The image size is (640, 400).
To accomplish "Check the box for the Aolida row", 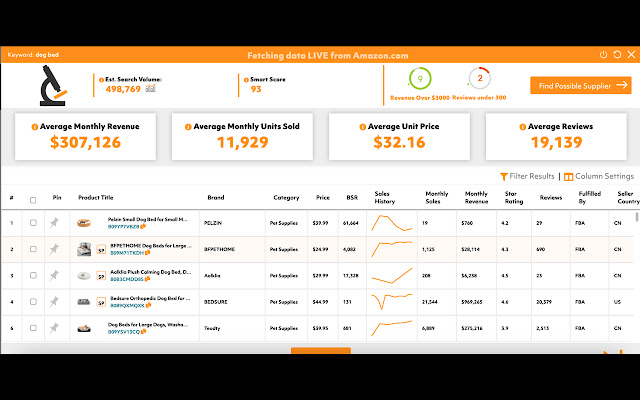I will point(33,276).
